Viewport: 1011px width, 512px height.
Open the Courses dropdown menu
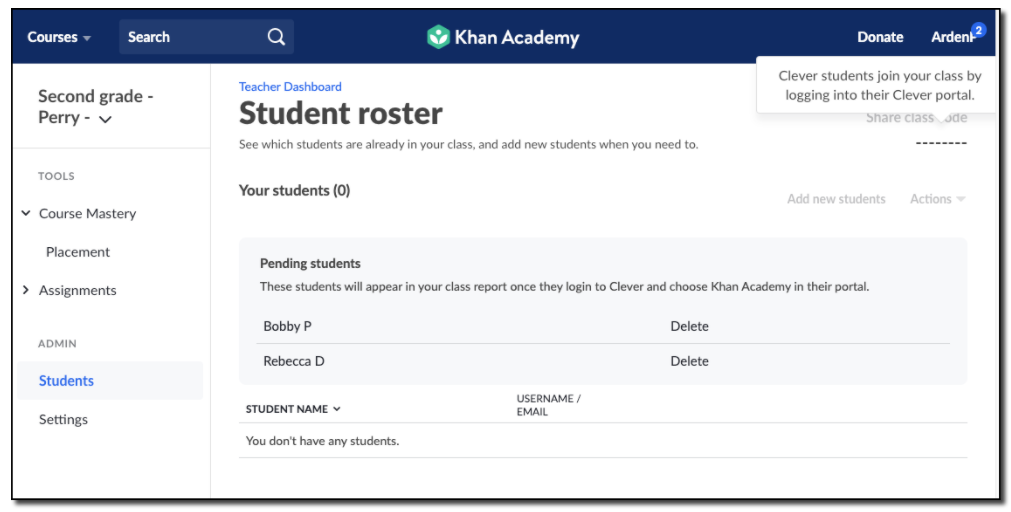click(x=59, y=37)
